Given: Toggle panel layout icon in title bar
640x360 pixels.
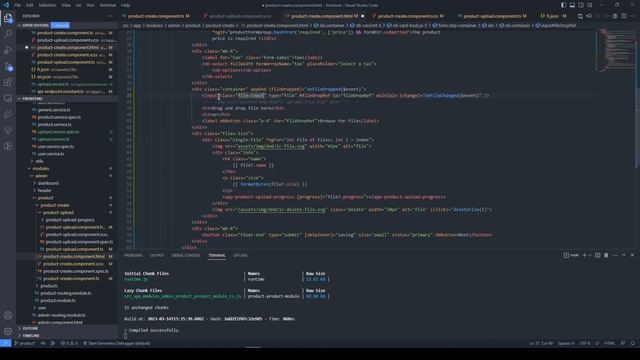Looking at the screenshot, I should click(572, 5).
